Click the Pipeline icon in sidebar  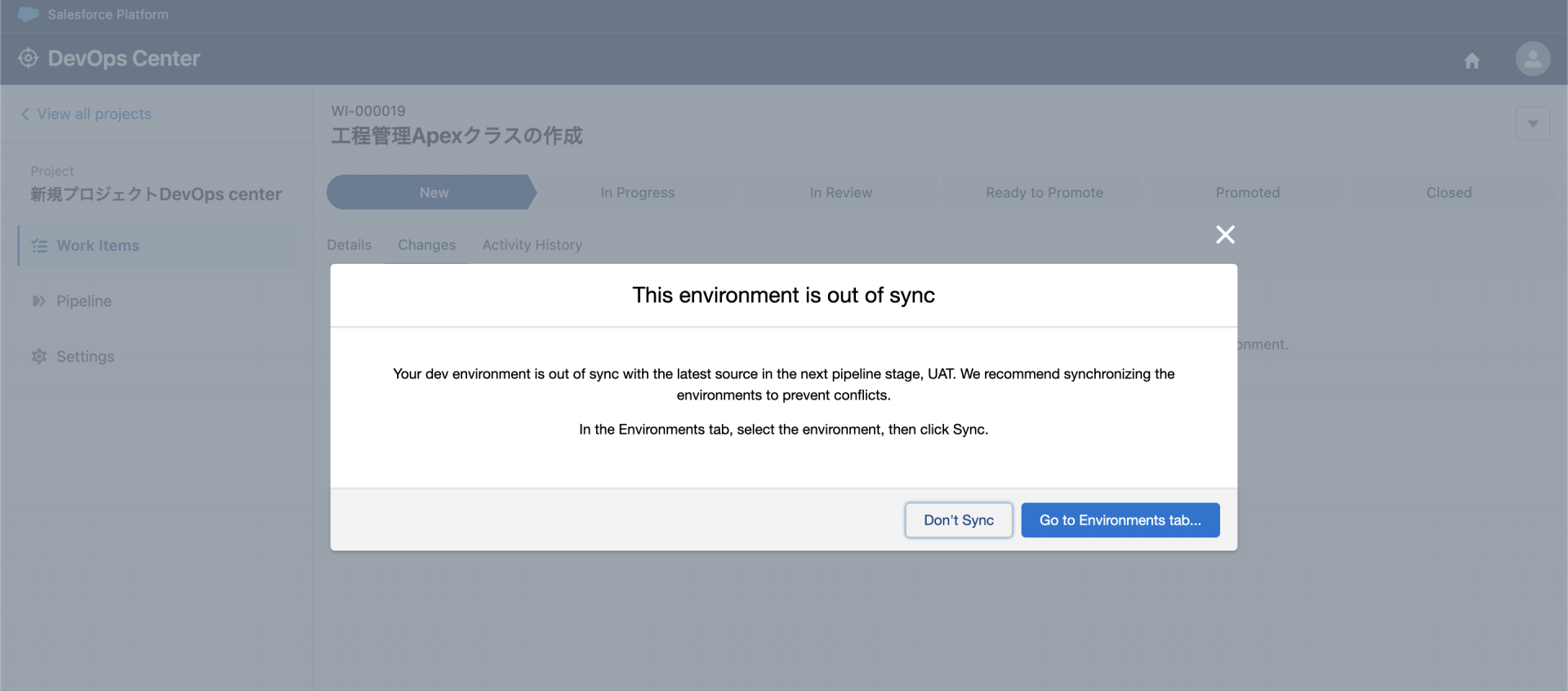click(38, 301)
